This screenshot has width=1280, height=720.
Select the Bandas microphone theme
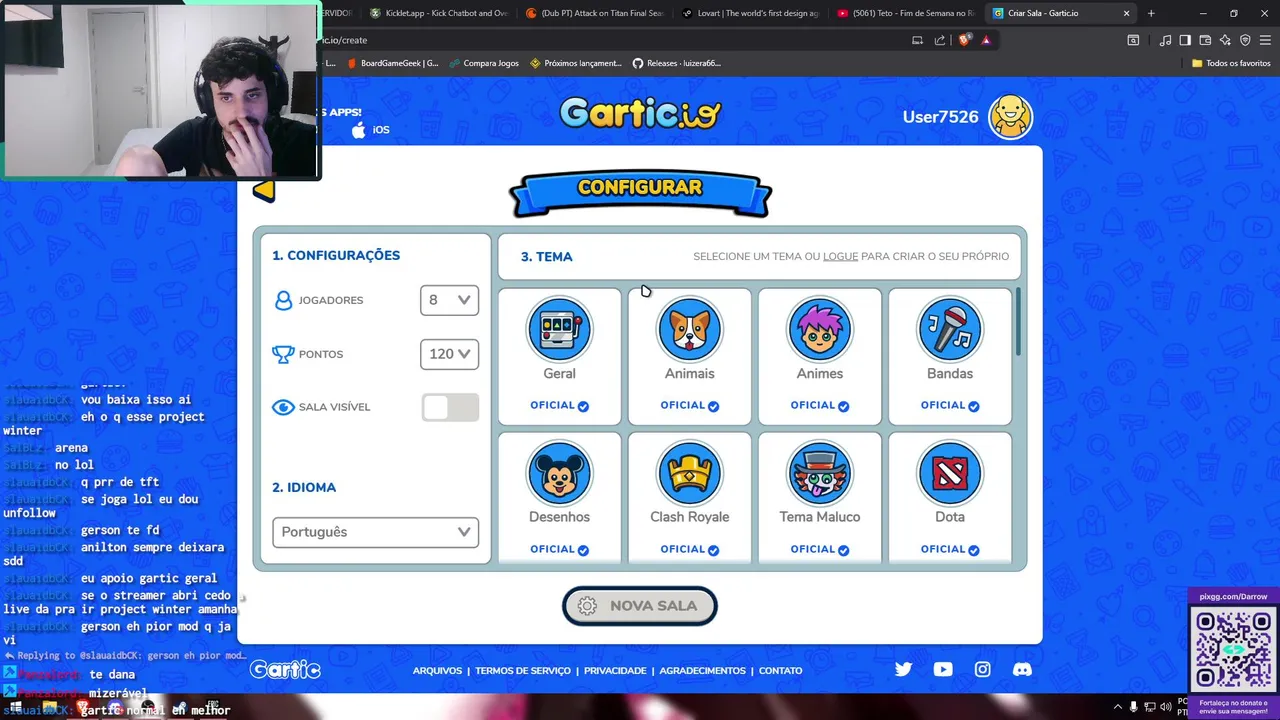tap(949, 329)
